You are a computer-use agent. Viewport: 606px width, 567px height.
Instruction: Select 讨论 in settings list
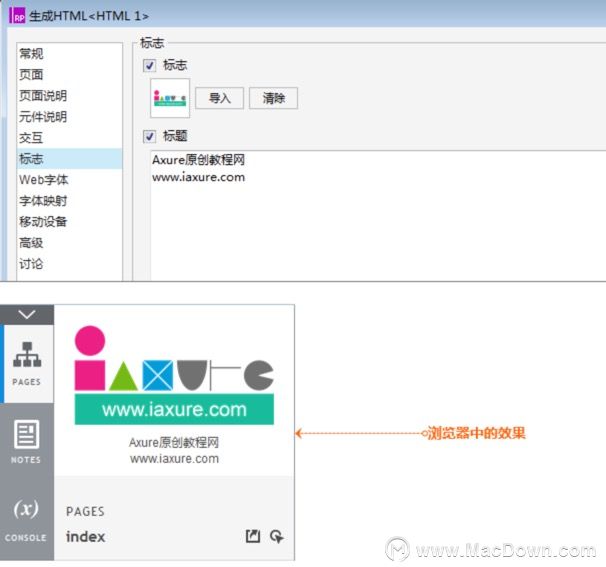70,264
